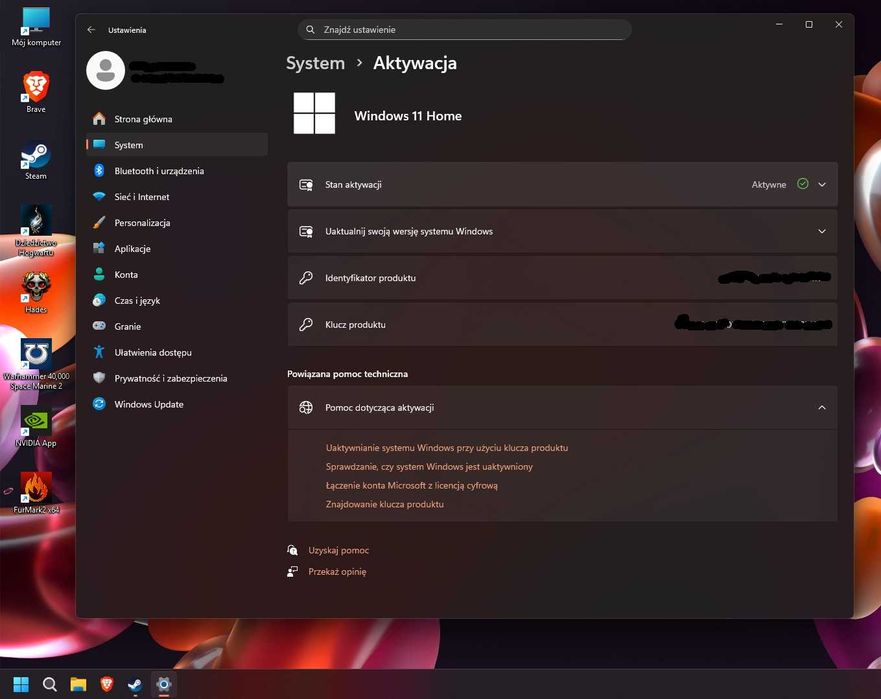Click the Przekaż opinię feedback icon
The width and height of the screenshot is (881, 699).
pyautogui.click(x=292, y=571)
